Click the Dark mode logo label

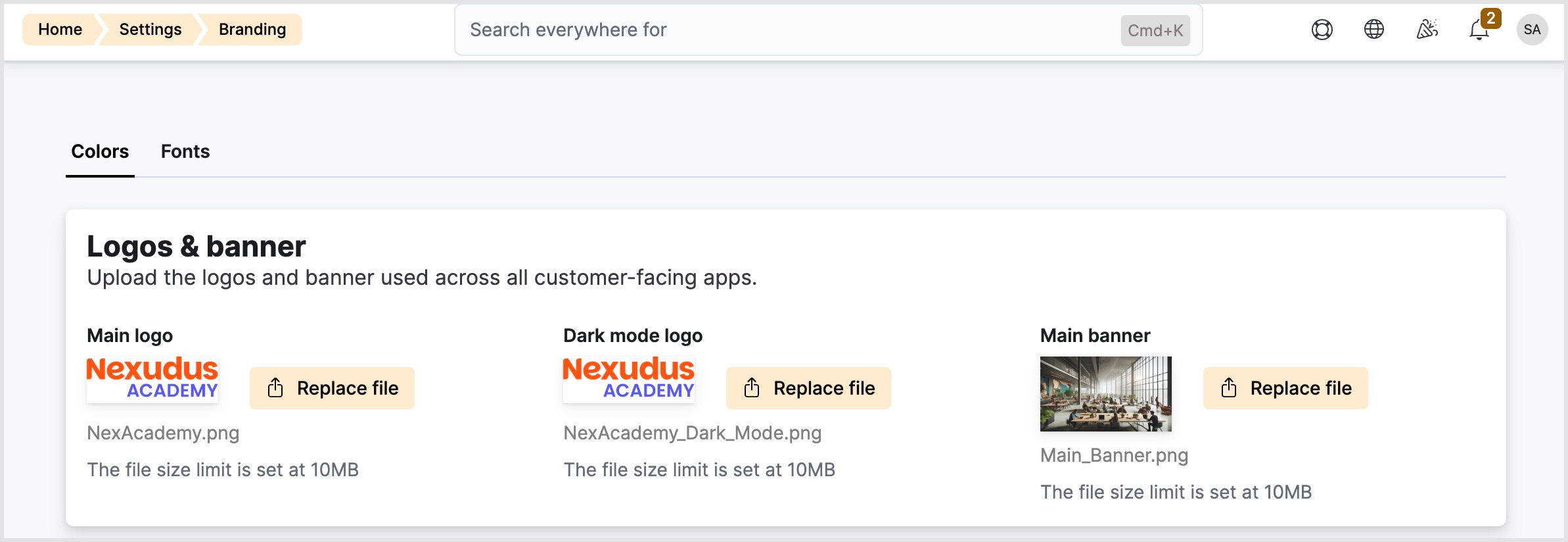633,335
